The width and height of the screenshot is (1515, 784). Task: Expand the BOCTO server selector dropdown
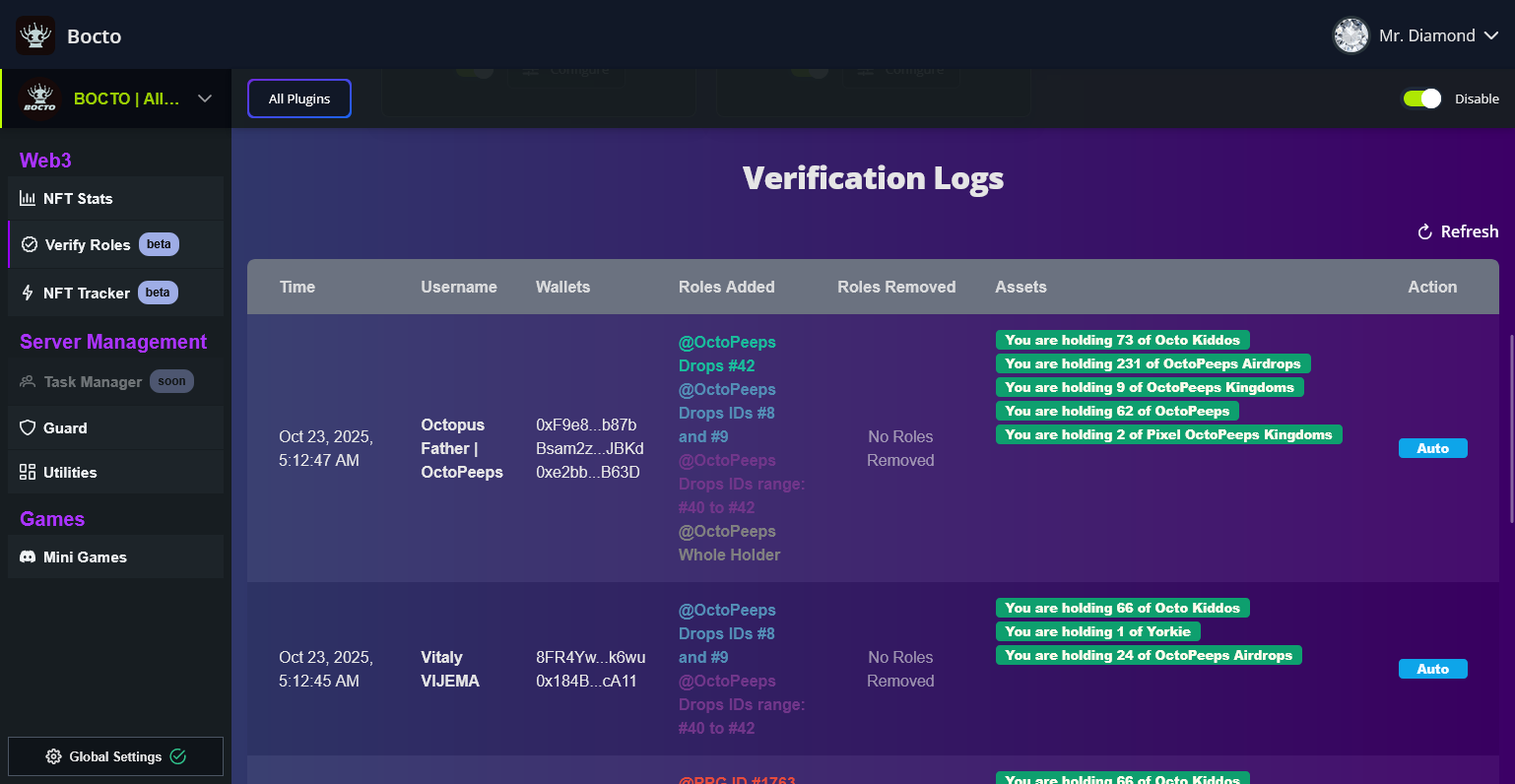[205, 98]
